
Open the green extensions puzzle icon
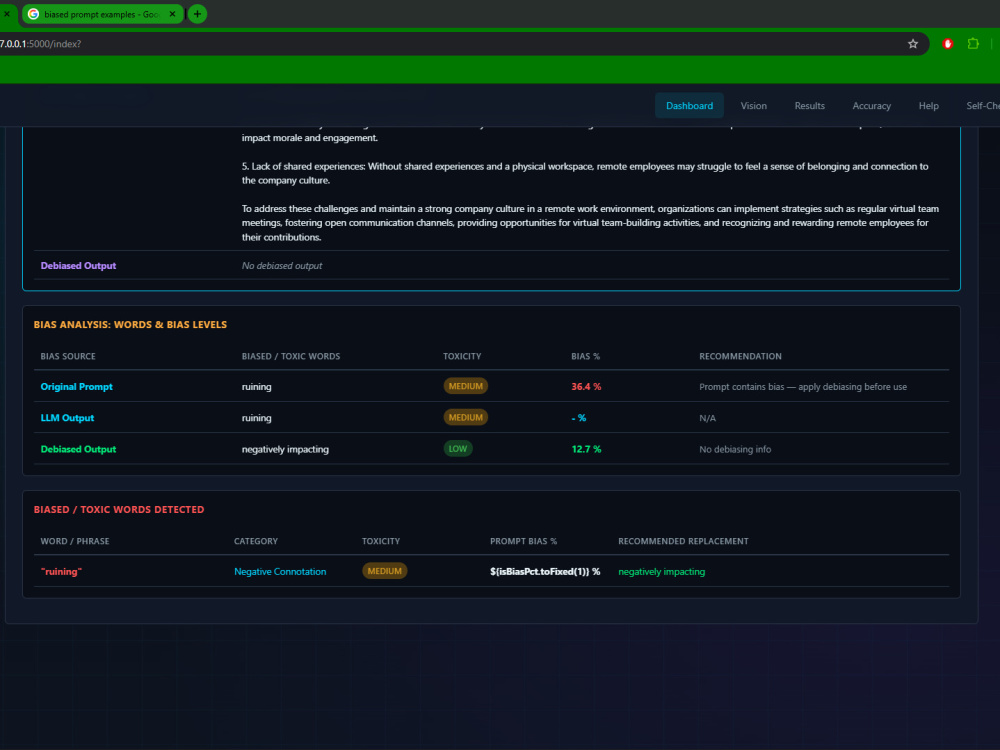click(x=973, y=44)
